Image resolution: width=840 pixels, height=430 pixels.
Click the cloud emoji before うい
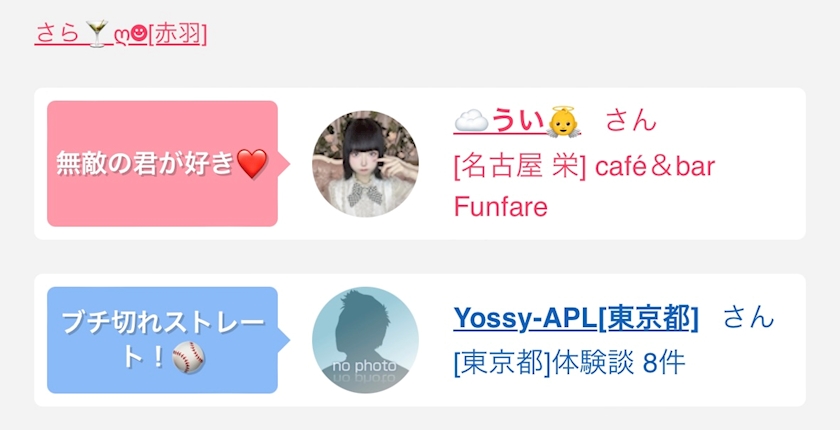(471, 120)
